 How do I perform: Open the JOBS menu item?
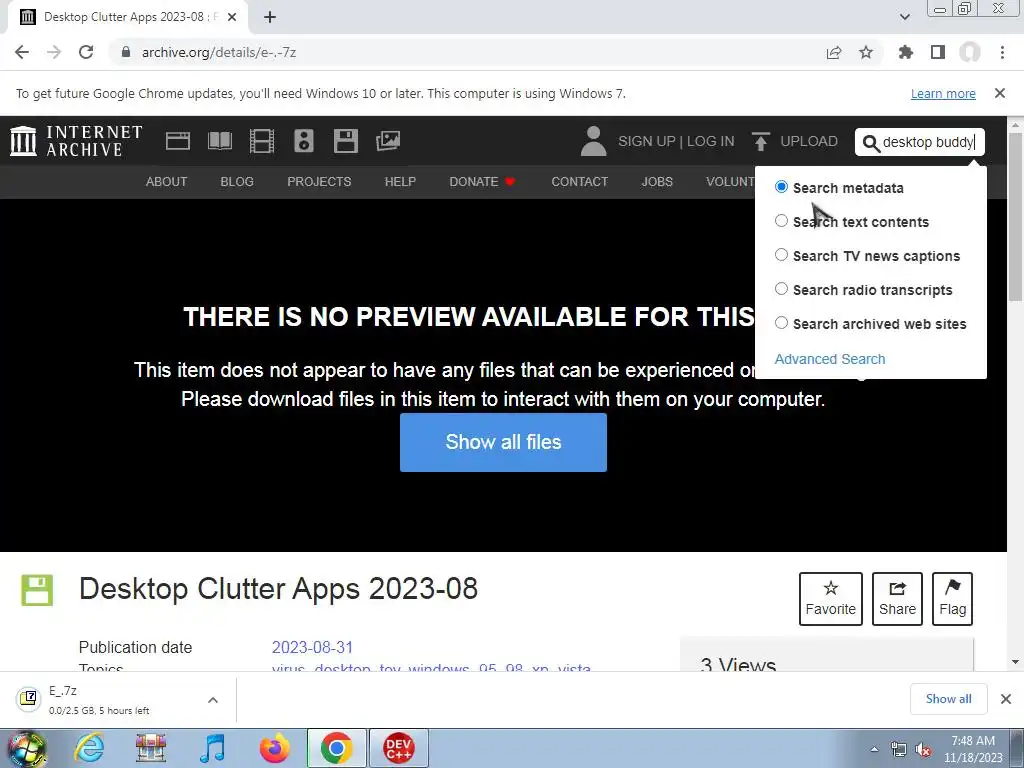click(x=657, y=182)
